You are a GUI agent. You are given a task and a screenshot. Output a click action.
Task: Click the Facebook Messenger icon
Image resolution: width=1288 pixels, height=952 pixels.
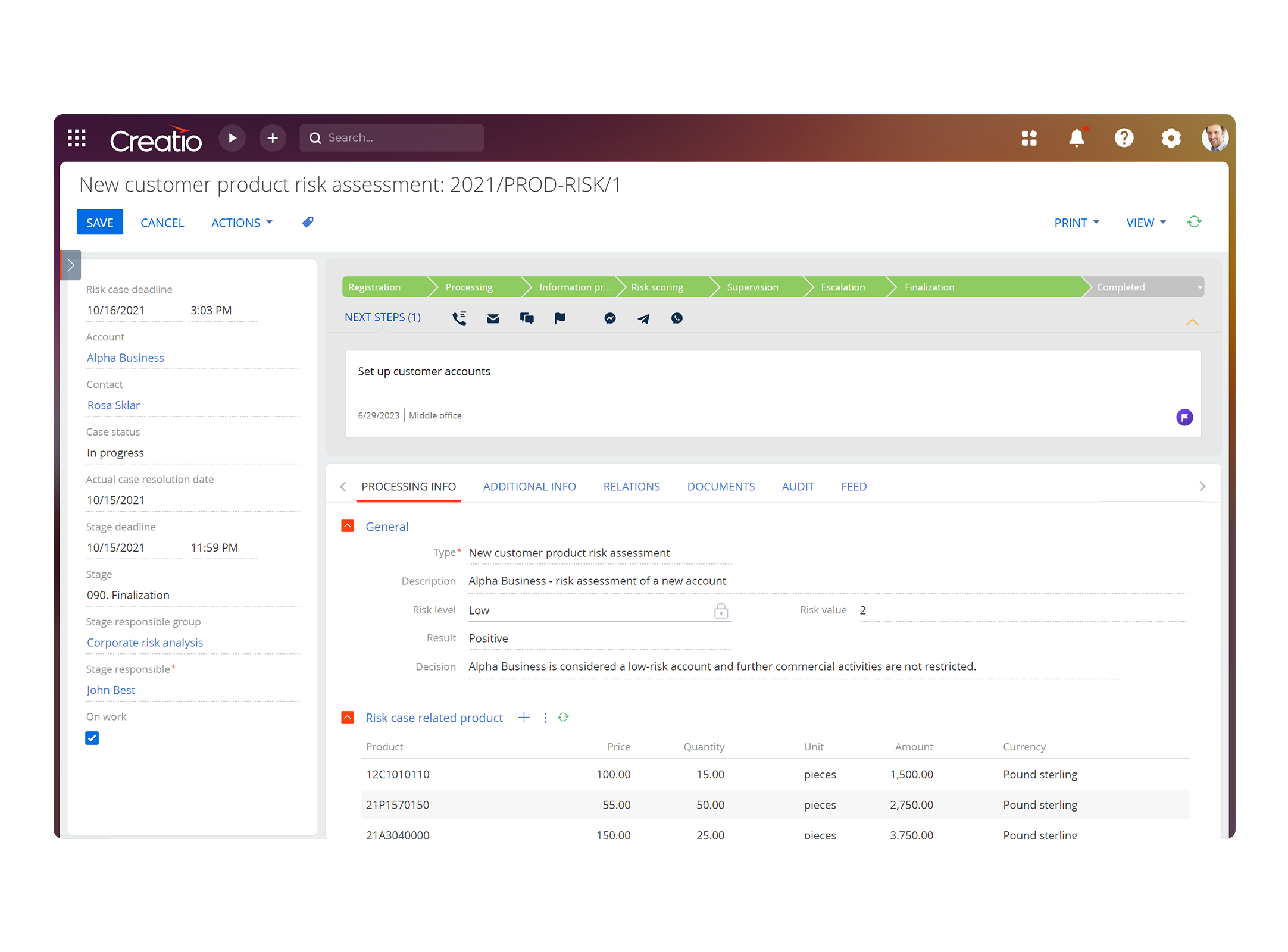(x=610, y=318)
